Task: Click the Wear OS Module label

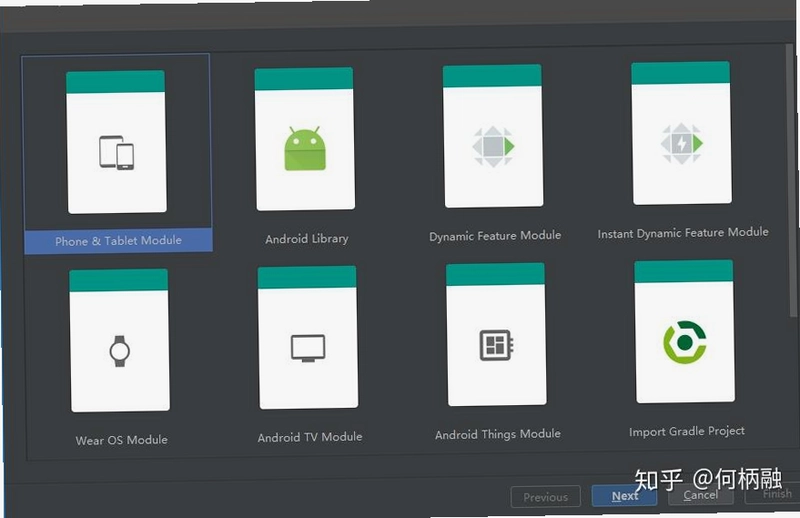Action: click(x=121, y=440)
